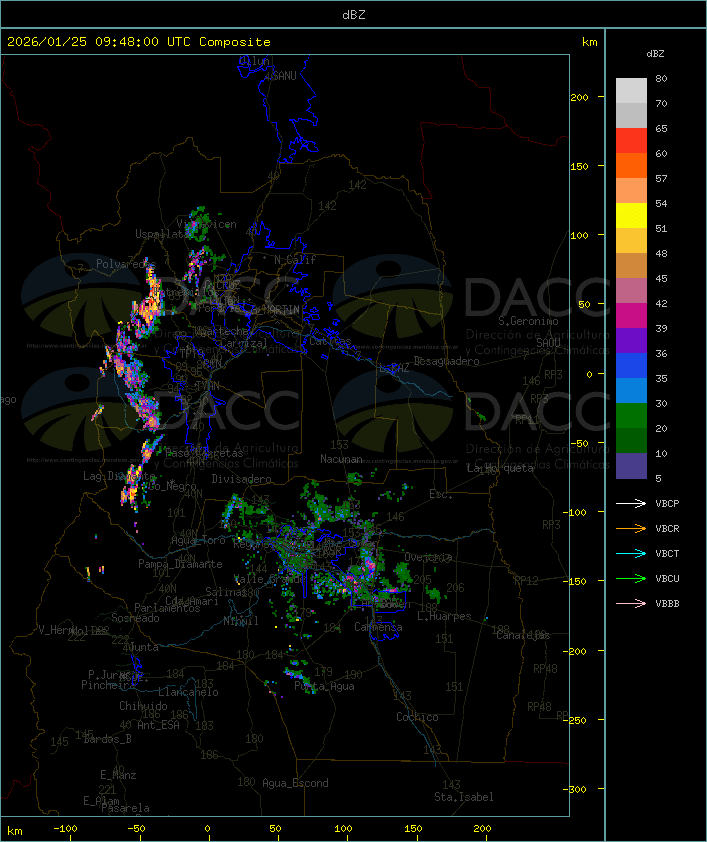The width and height of the screenshot is (707, 842).
Task: Select the green VBCU arrow symbol
Action: coord(632,579)
